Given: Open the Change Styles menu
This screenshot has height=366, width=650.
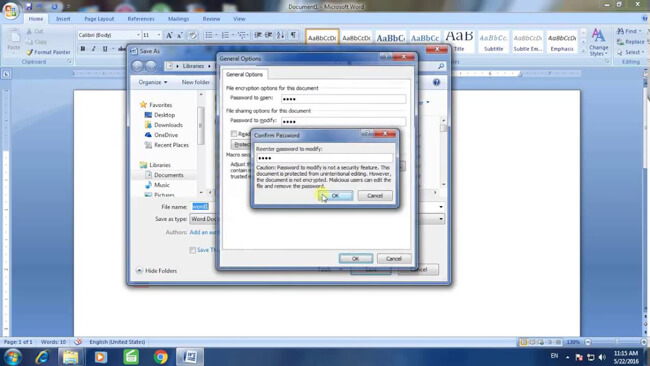Looking at the screenshot, I should coord(598,42).
